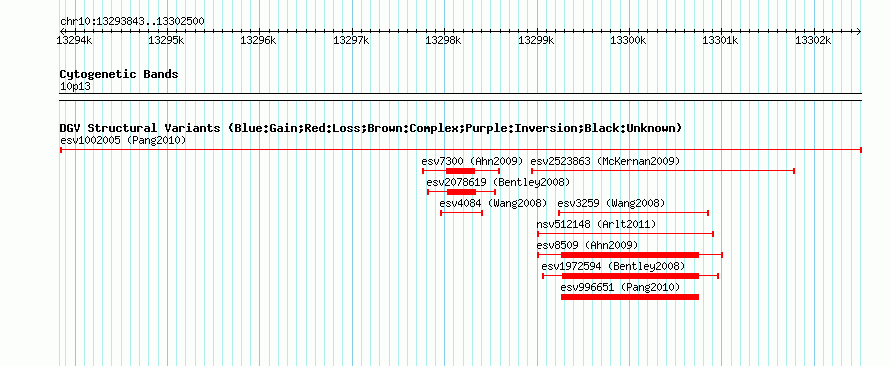Click the 13300k ruler position

(628, 40)
